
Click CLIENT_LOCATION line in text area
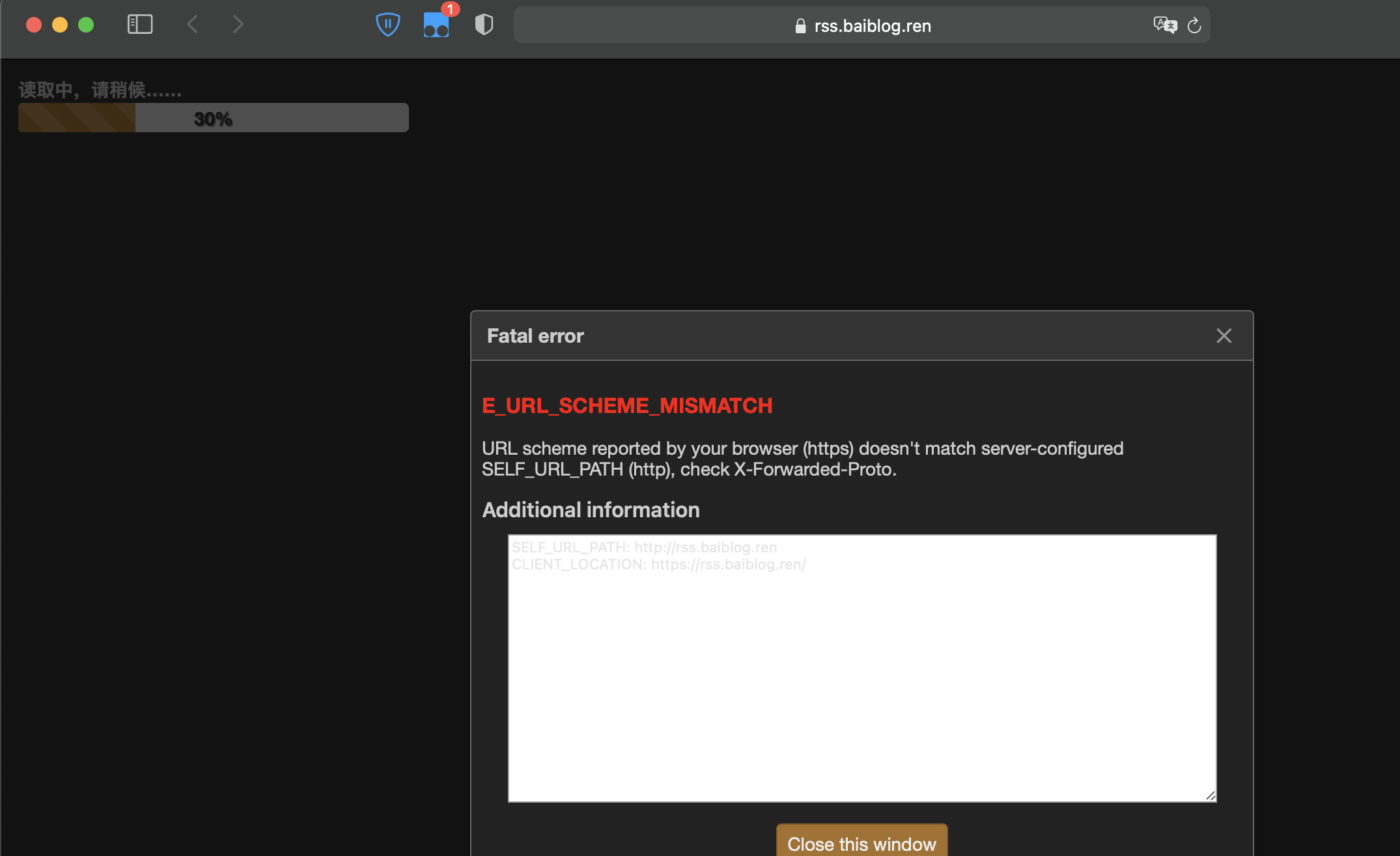pyautogui.click(x=658, y=564)
